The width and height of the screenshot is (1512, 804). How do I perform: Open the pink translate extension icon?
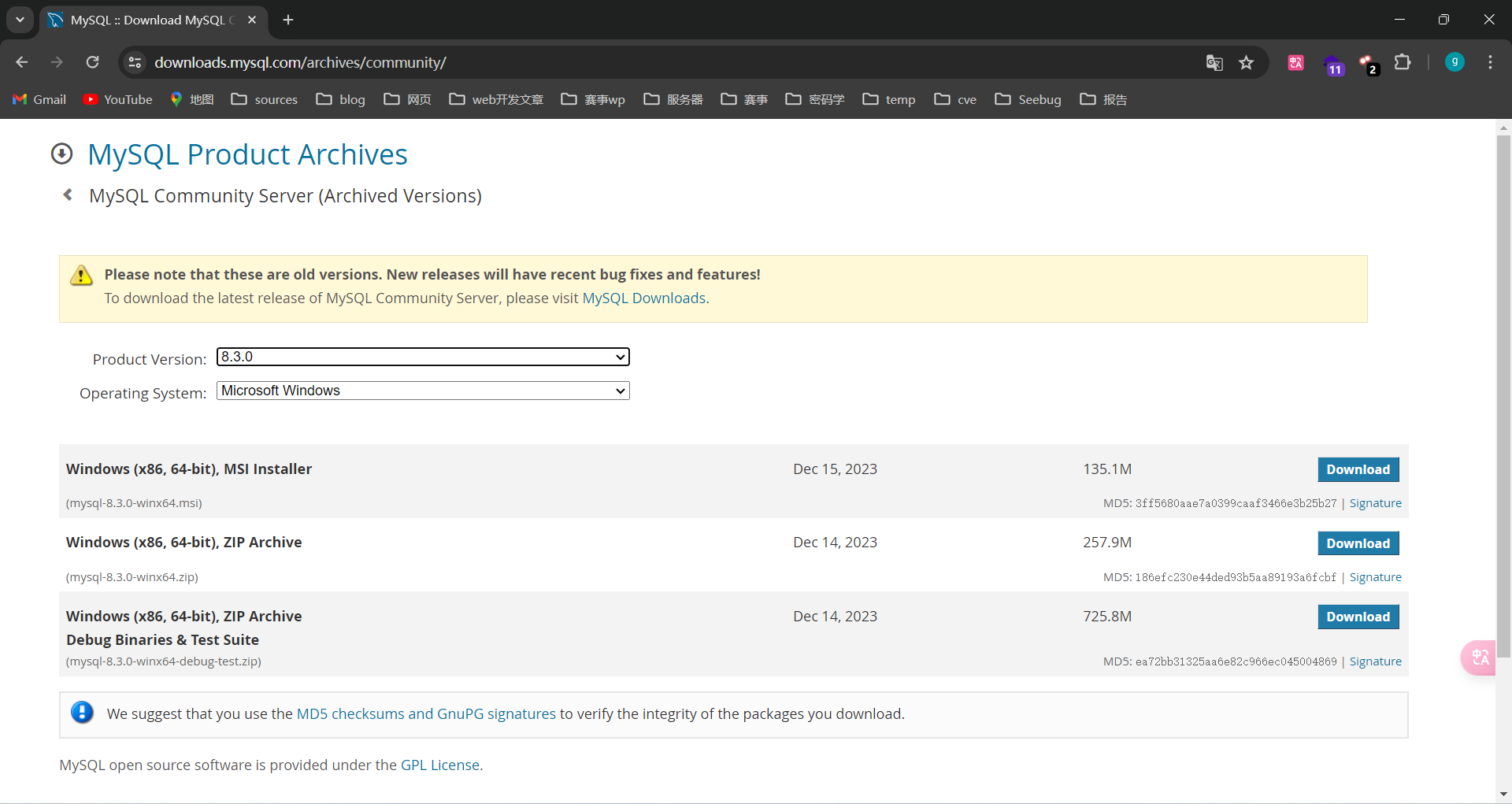pos(1295,62)
